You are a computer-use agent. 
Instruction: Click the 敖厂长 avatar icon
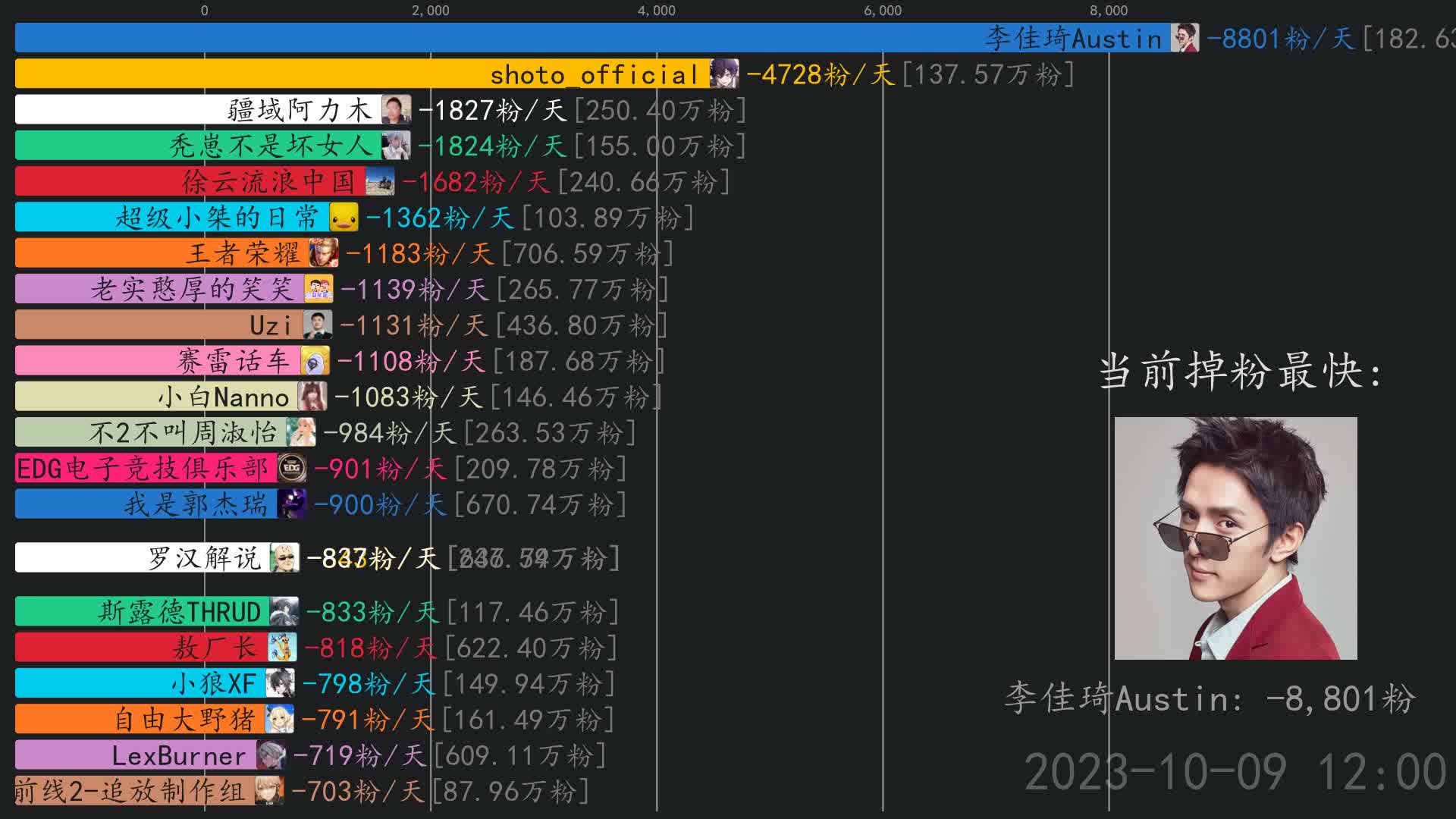point(282,648)
